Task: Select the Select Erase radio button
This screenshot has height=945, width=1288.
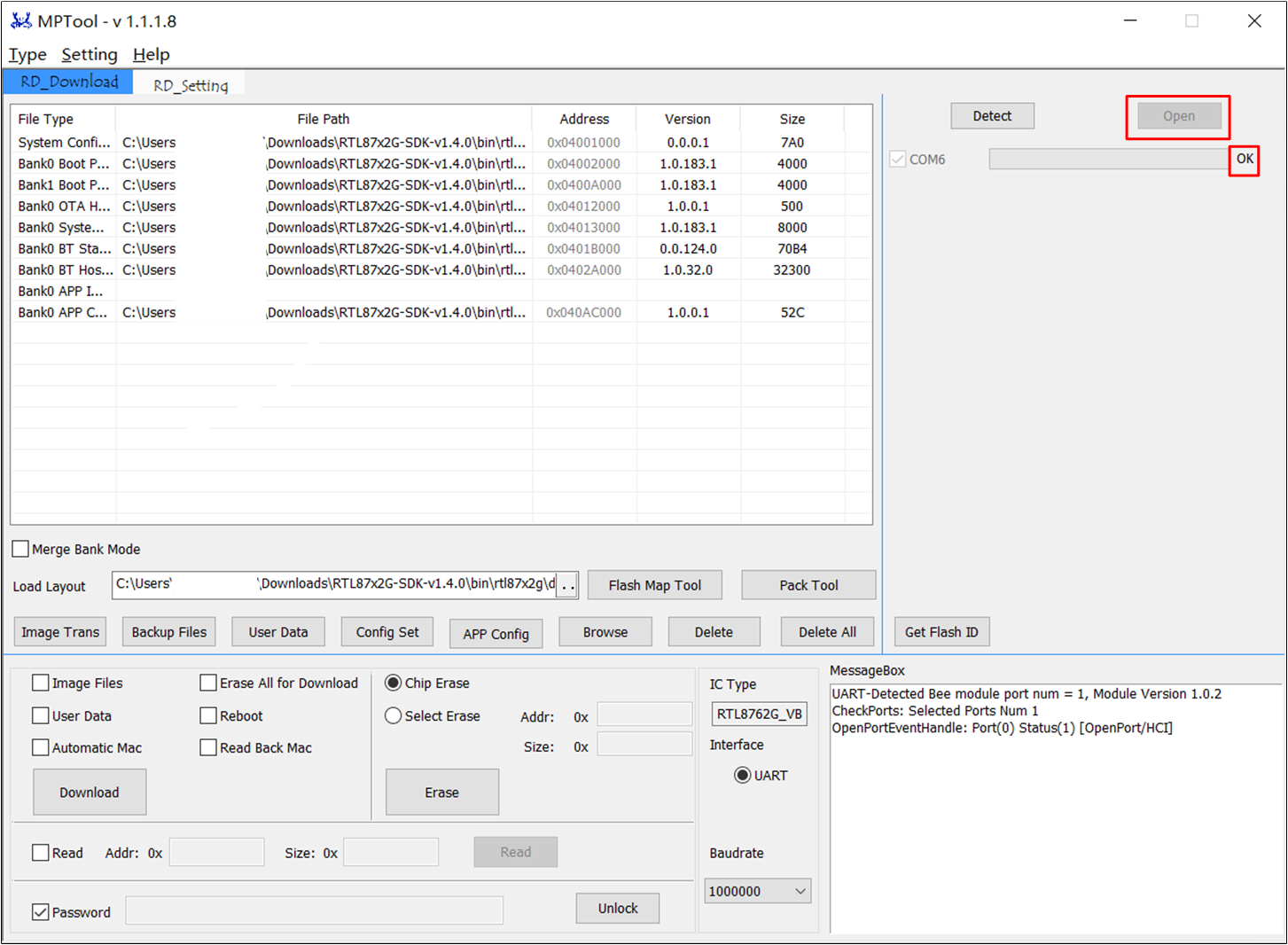Action: 394,716
